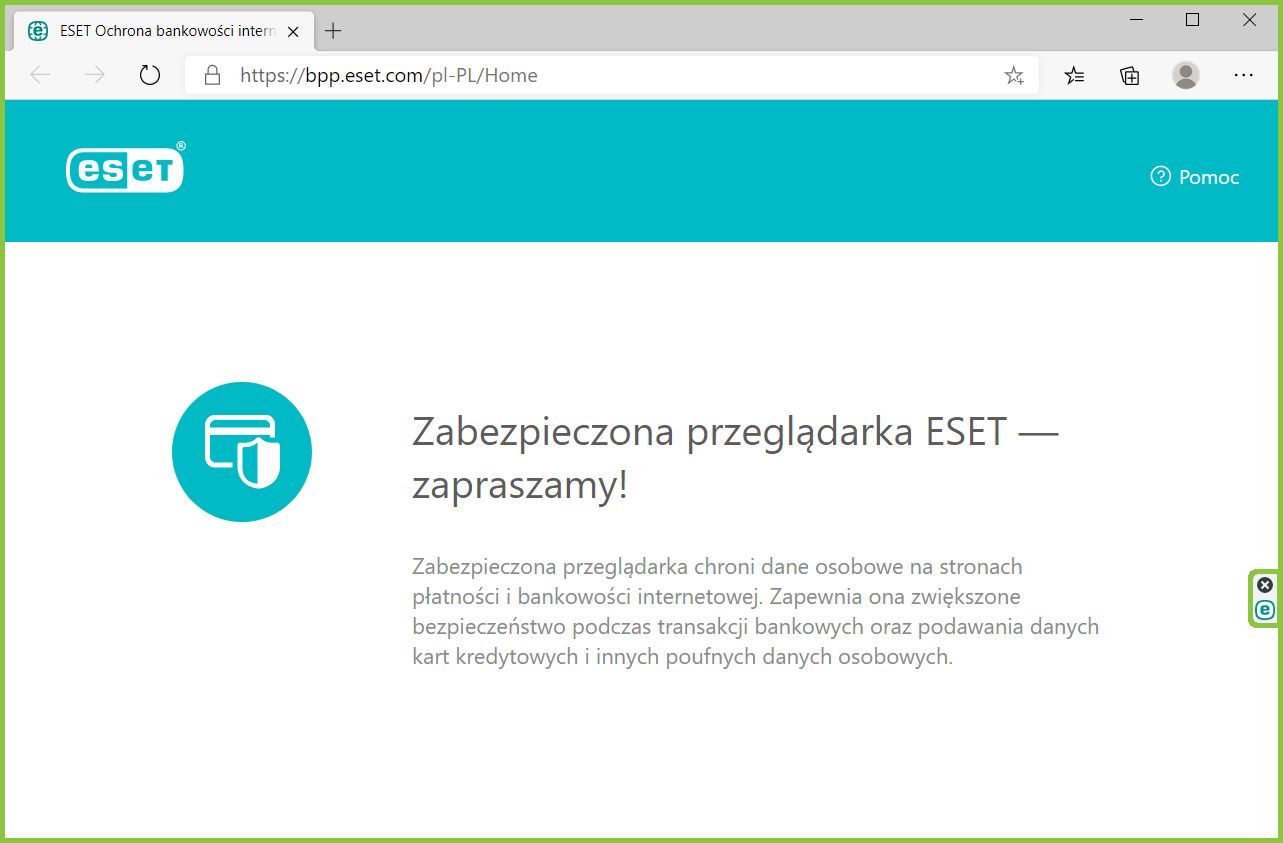Image resolution: width=1283 pixels, height=843 pixels.
Task: Click the ESET logo in header
Action: (126, 167)
